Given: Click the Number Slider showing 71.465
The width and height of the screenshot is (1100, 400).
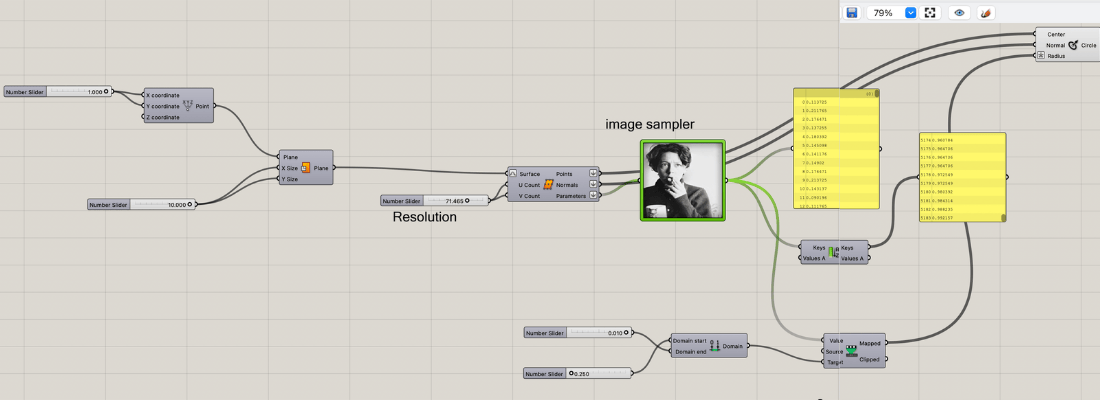Looking at the screenshot, I should tap(435, 201).
